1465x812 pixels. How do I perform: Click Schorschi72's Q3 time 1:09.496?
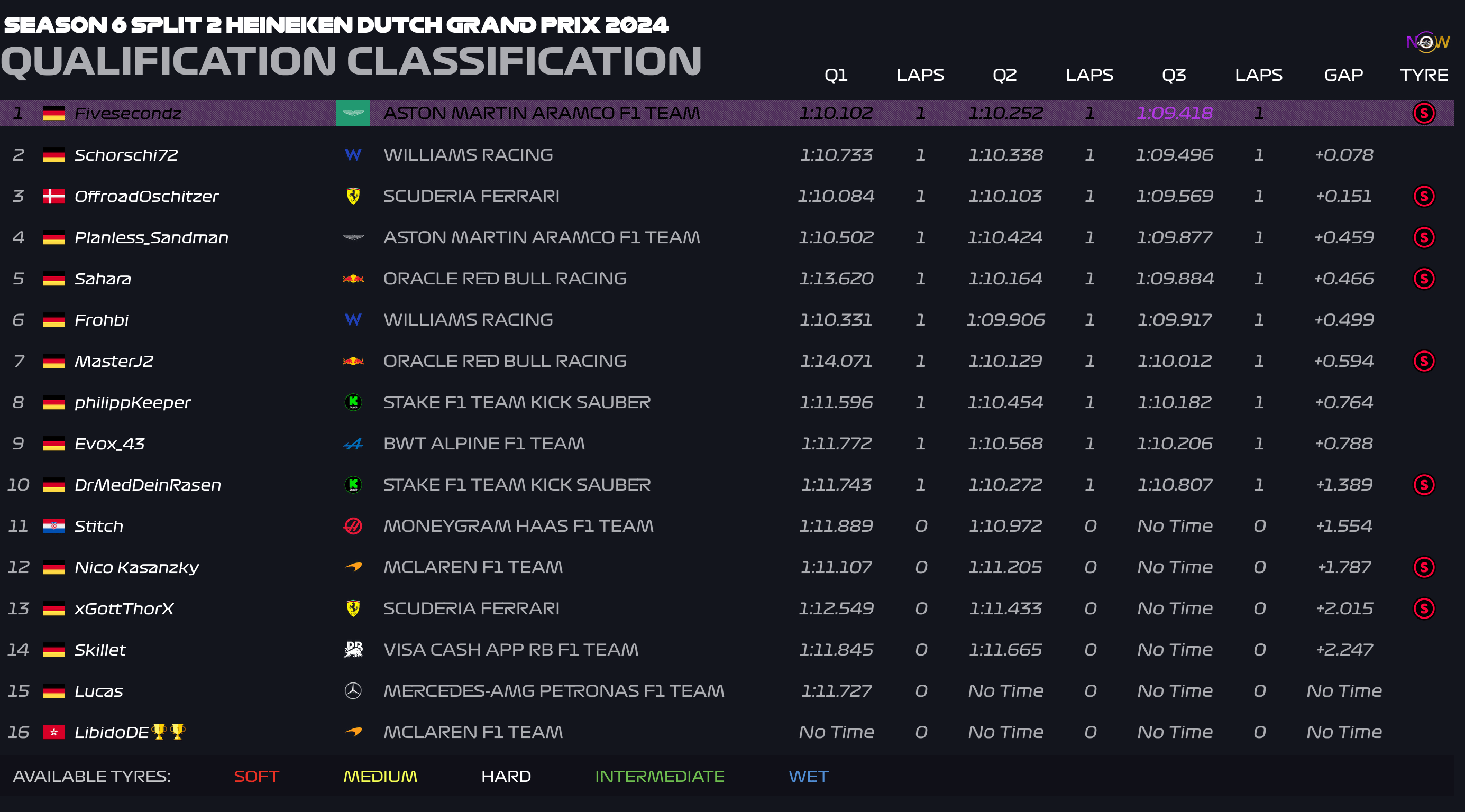tap(1174, 155)
